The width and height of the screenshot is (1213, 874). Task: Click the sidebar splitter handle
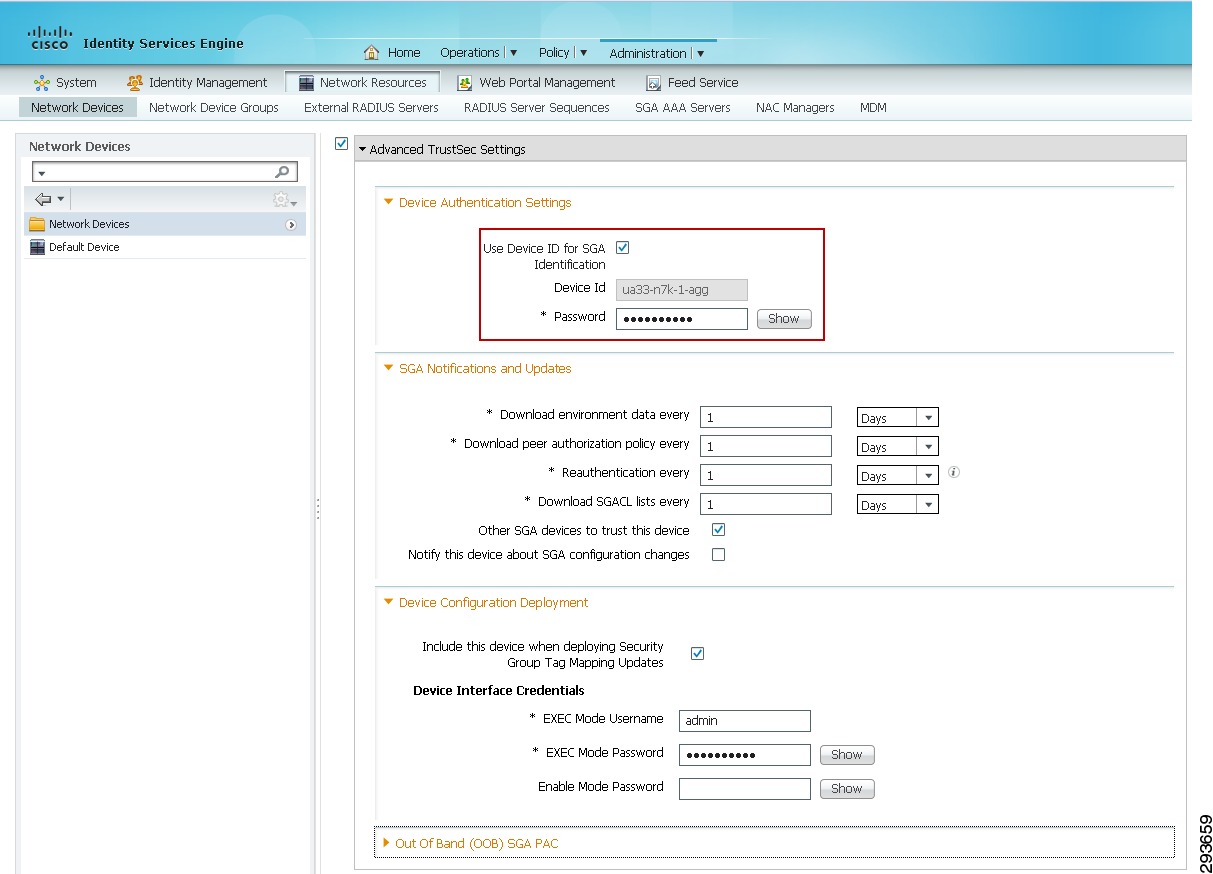[318, 508]
